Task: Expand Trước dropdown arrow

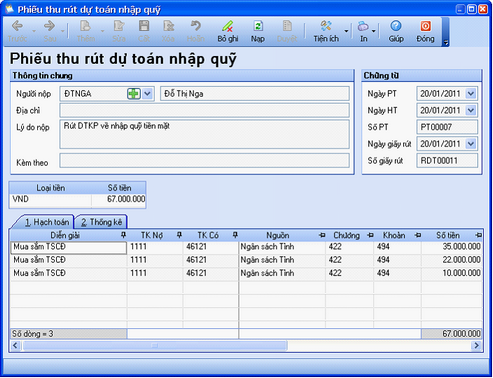Action: pos(34,31)
